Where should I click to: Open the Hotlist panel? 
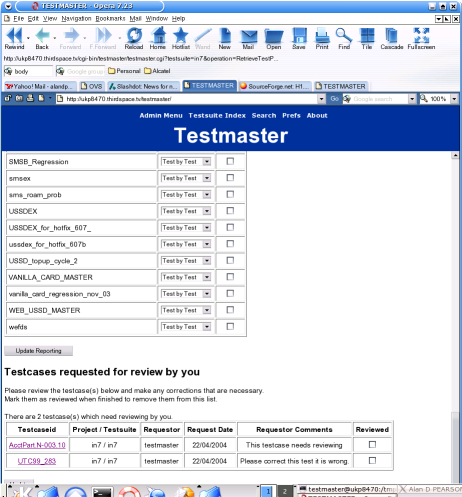pyautogui.click(x=181, y=38)
